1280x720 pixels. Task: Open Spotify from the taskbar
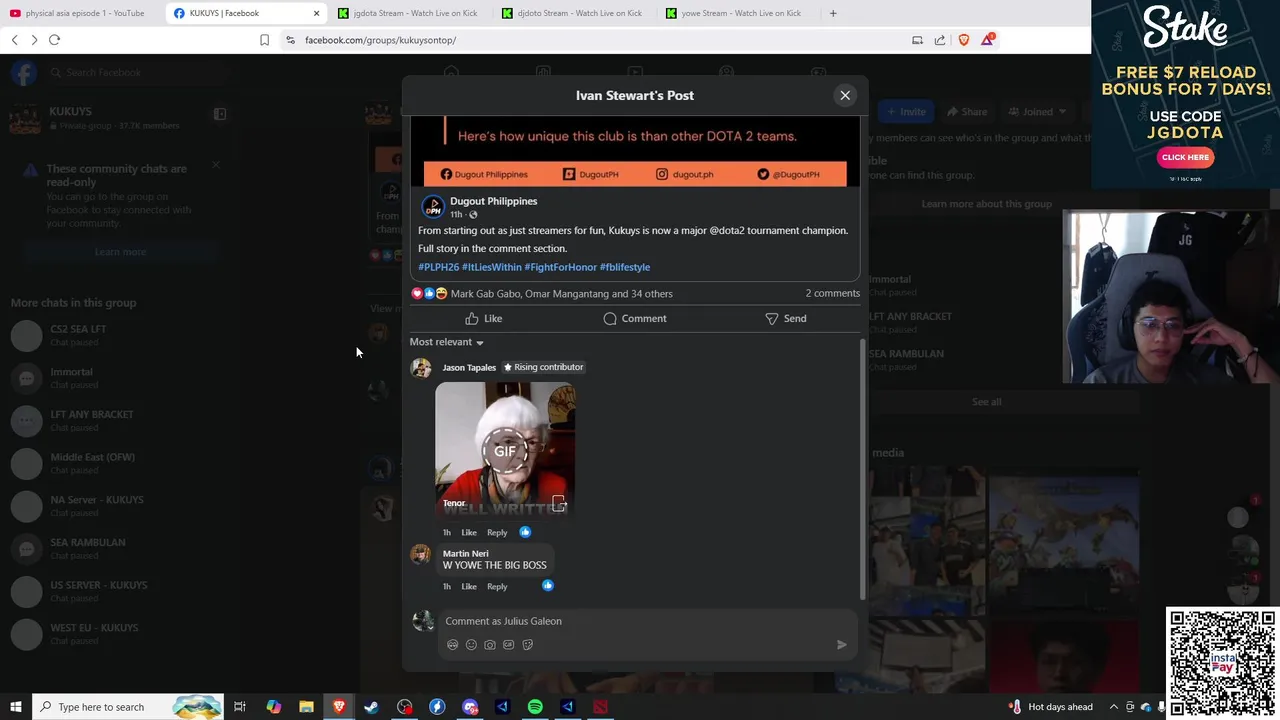(535, 707)
